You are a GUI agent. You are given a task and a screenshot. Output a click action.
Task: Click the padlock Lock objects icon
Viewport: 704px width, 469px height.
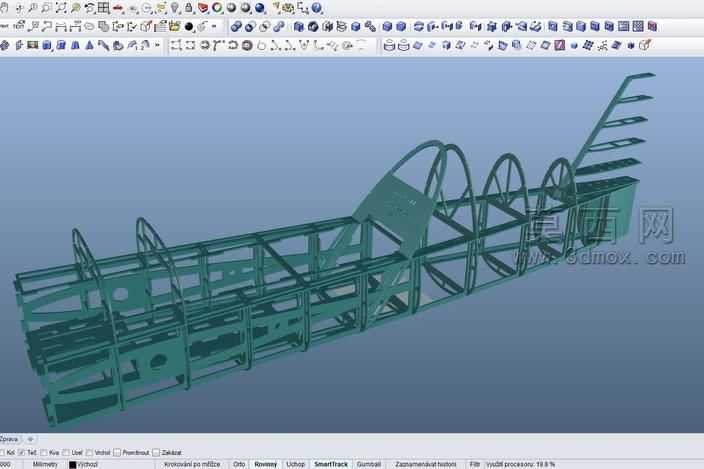tap(189, 8)
